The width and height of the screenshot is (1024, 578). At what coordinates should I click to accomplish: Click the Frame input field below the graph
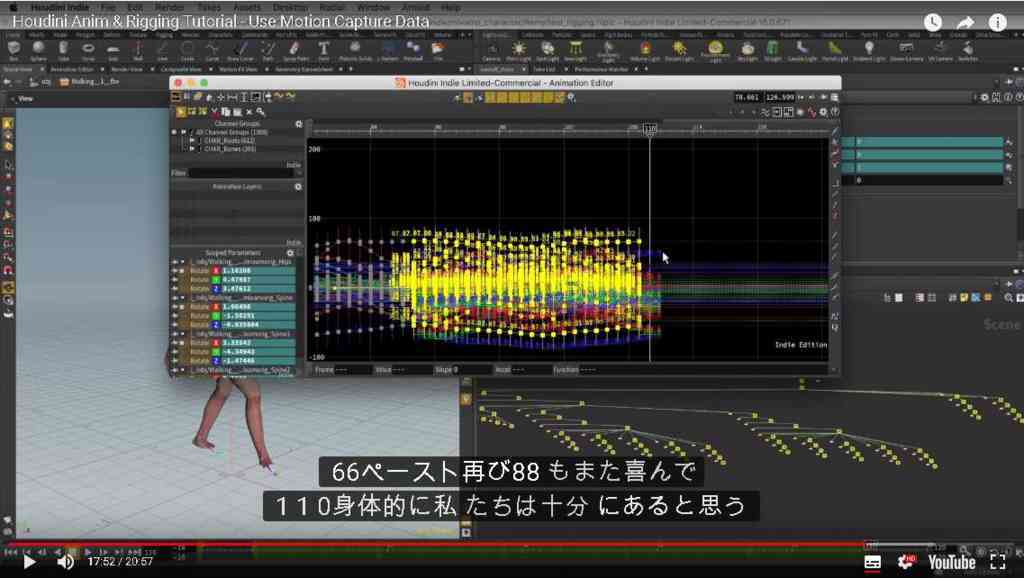point(353,370)
